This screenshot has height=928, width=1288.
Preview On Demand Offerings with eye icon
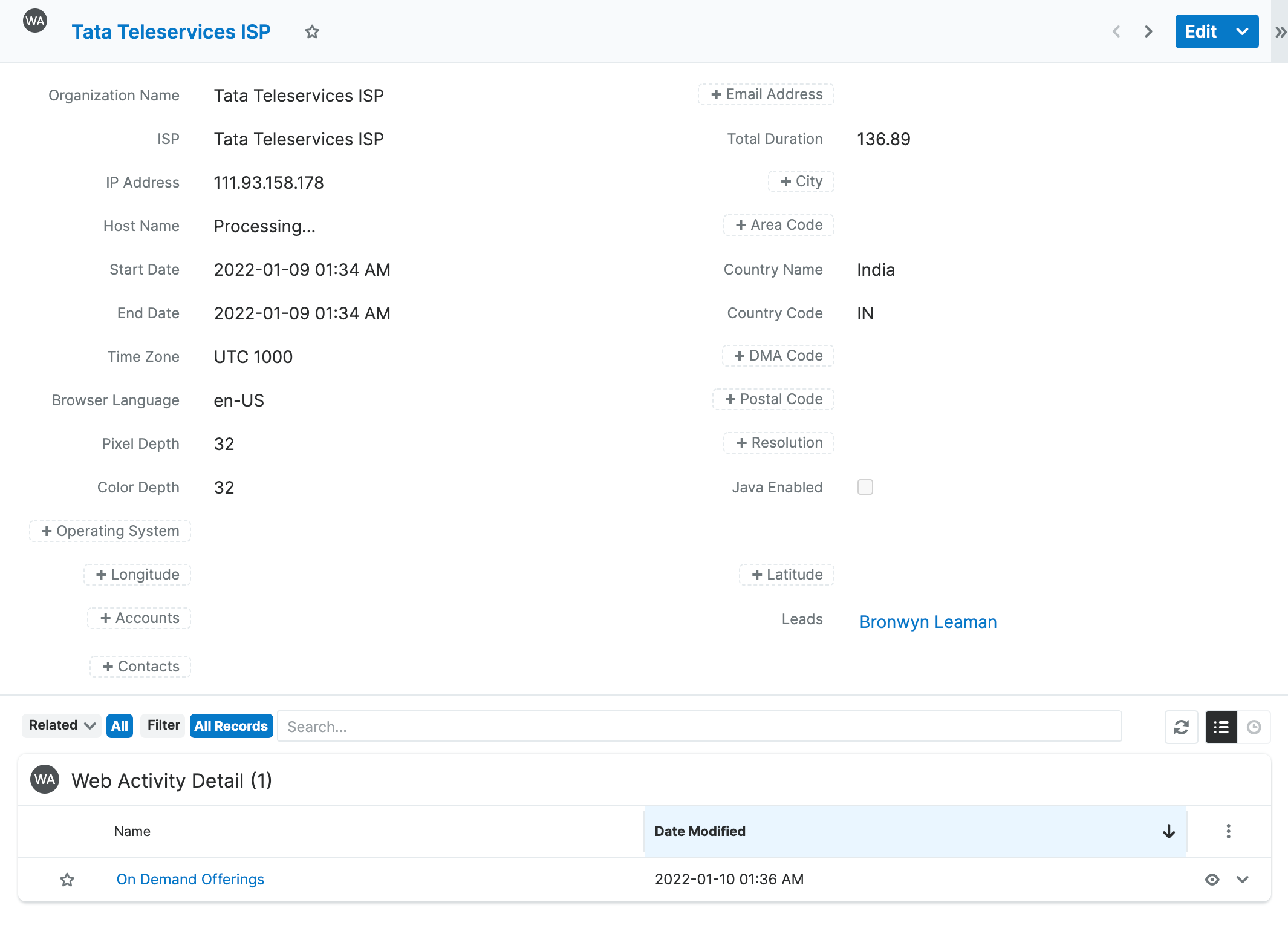pos(1212,880)
